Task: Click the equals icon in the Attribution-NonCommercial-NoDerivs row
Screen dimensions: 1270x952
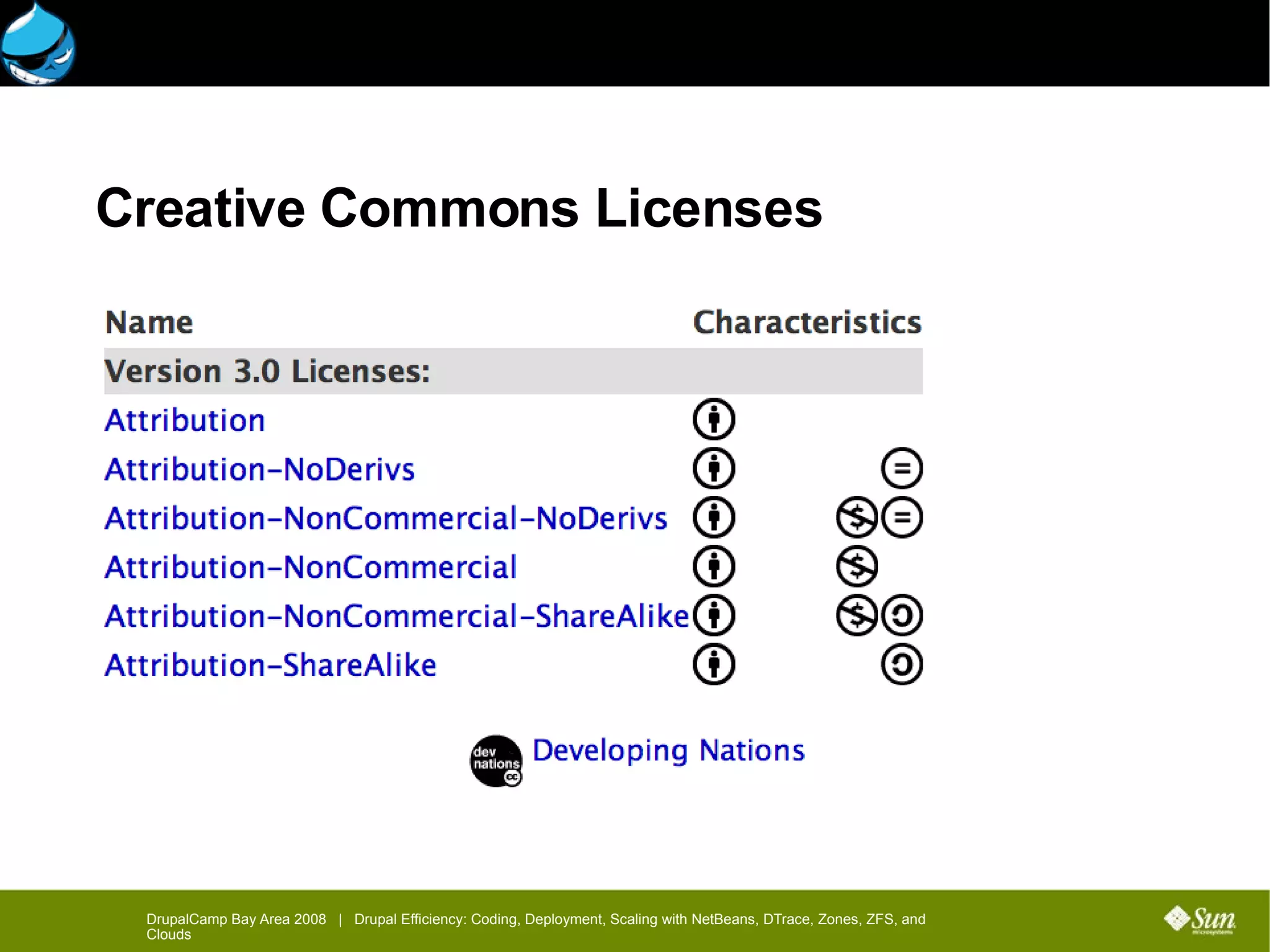Action: (902, 517)
